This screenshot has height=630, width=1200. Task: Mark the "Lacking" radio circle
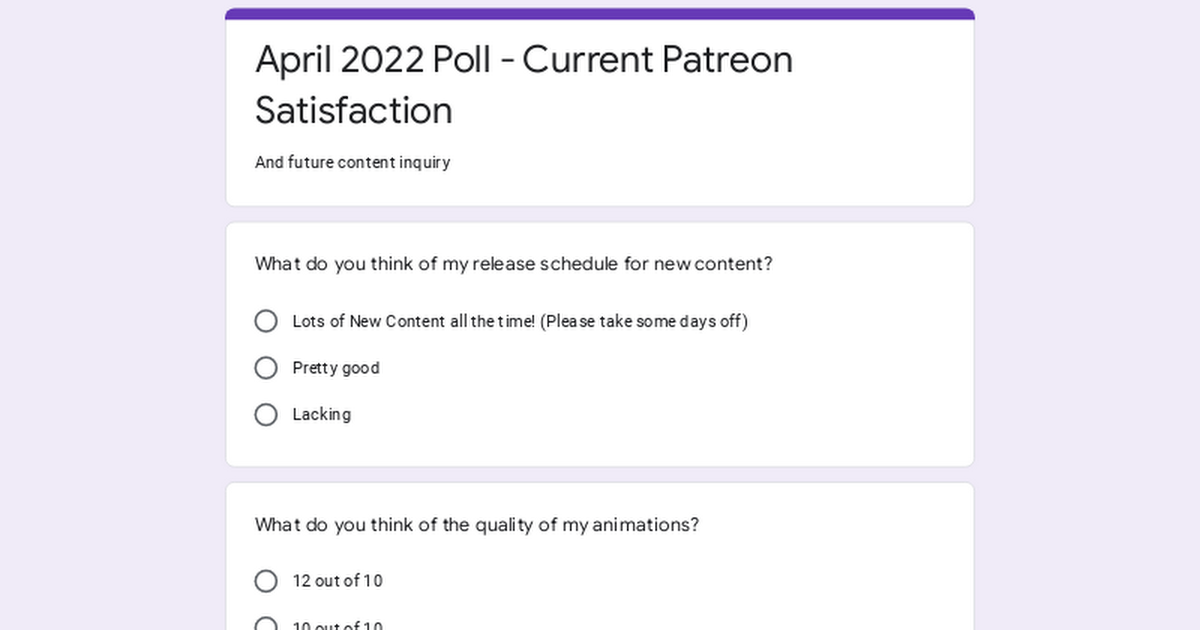pos(266,414)
